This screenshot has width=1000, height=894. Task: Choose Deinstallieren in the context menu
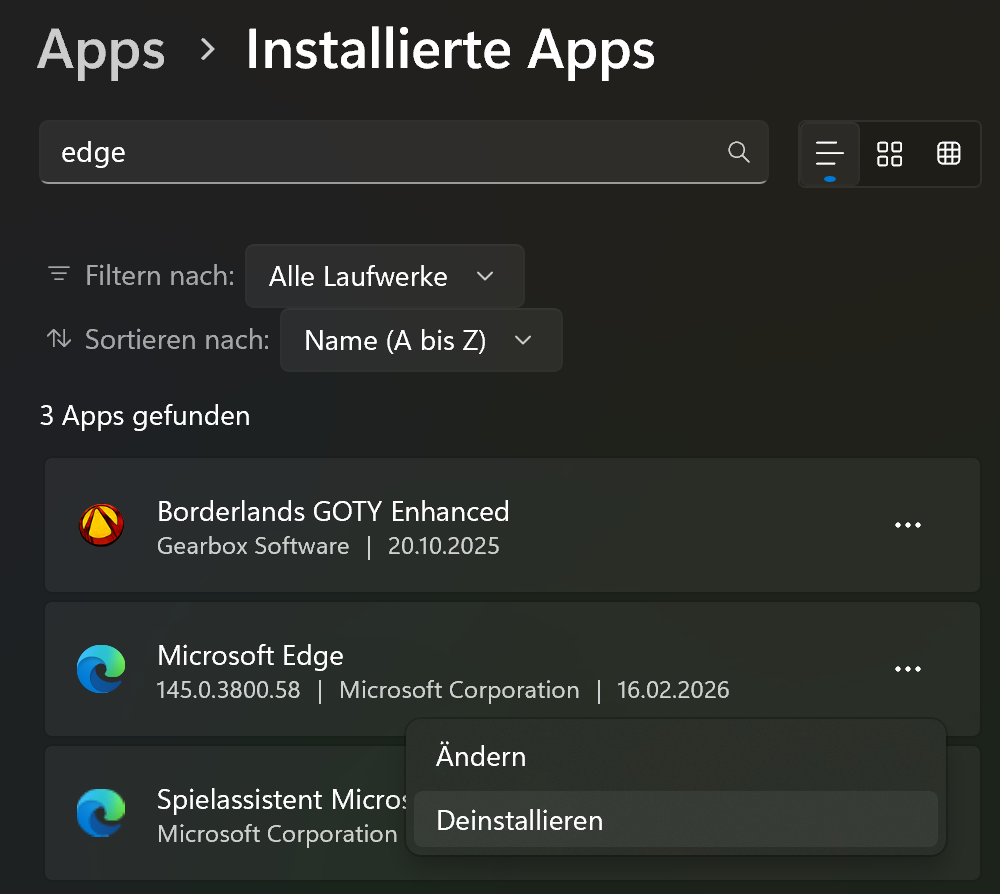point(520,821)
